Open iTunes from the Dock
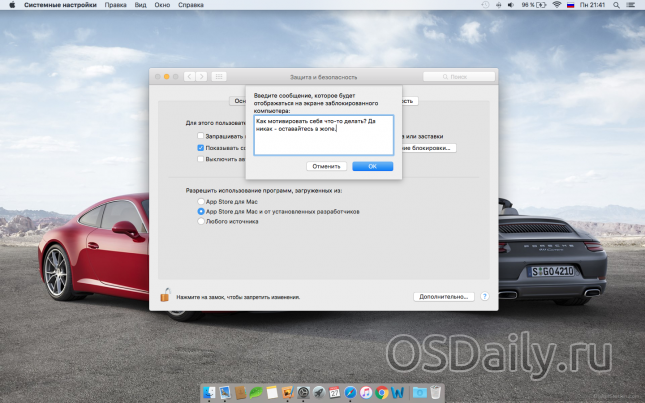 366,392
